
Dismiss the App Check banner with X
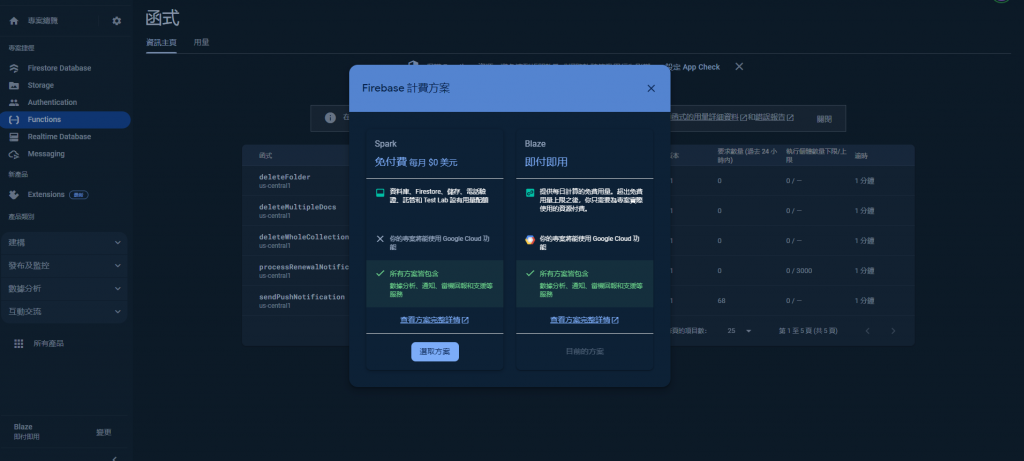point(739,67)
